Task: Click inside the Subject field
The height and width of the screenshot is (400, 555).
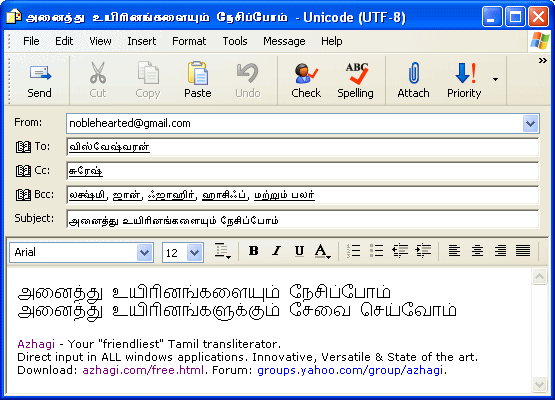Action: (x=303, y=219)
